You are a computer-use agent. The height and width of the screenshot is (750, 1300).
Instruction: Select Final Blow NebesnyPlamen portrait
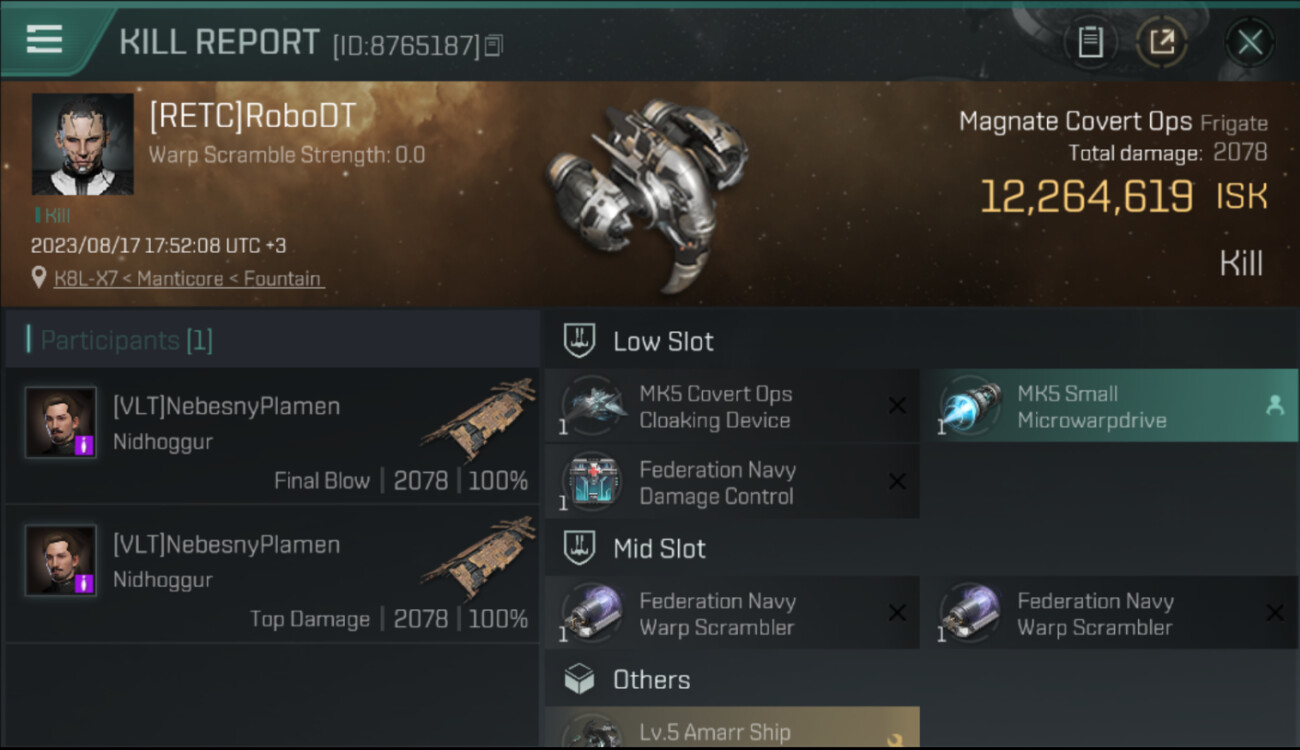[x=61, y=422]
